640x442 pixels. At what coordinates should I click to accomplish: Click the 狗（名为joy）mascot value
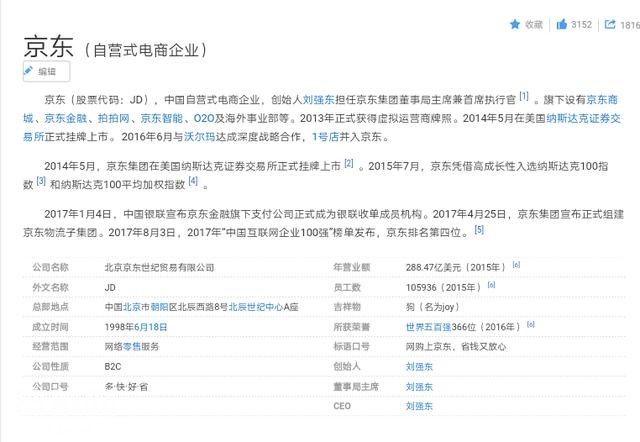pyautogui.click(x=433, y=307)
